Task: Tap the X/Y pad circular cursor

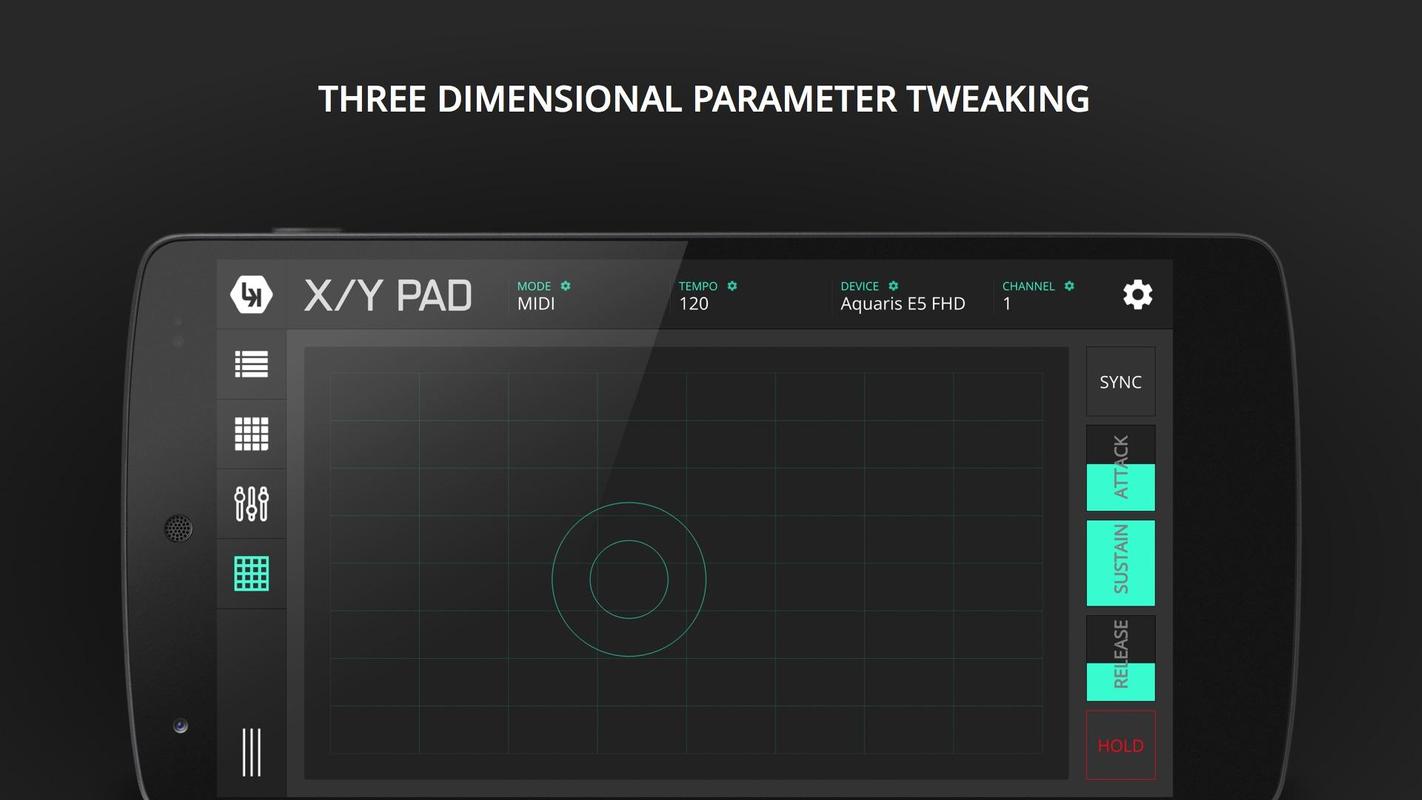Action: tap(629, 579)
